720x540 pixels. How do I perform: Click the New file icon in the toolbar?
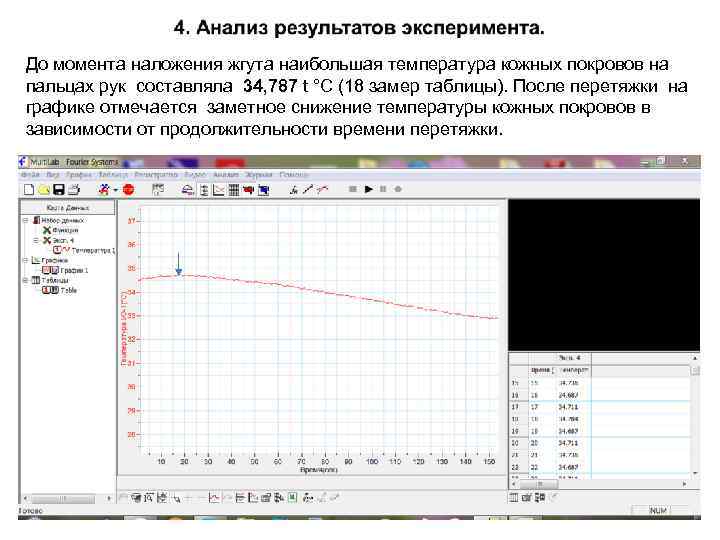pyautogui.click(x=28, y=189)
